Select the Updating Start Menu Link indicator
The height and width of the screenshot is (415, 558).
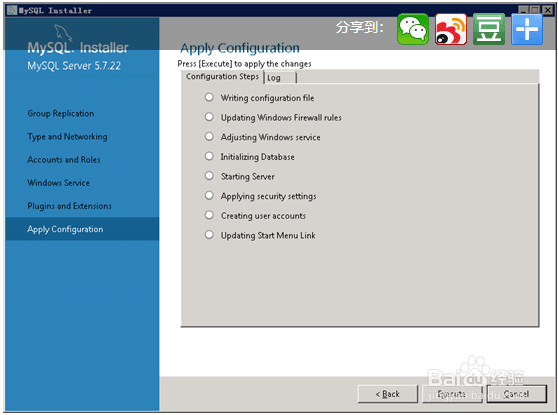209,235
